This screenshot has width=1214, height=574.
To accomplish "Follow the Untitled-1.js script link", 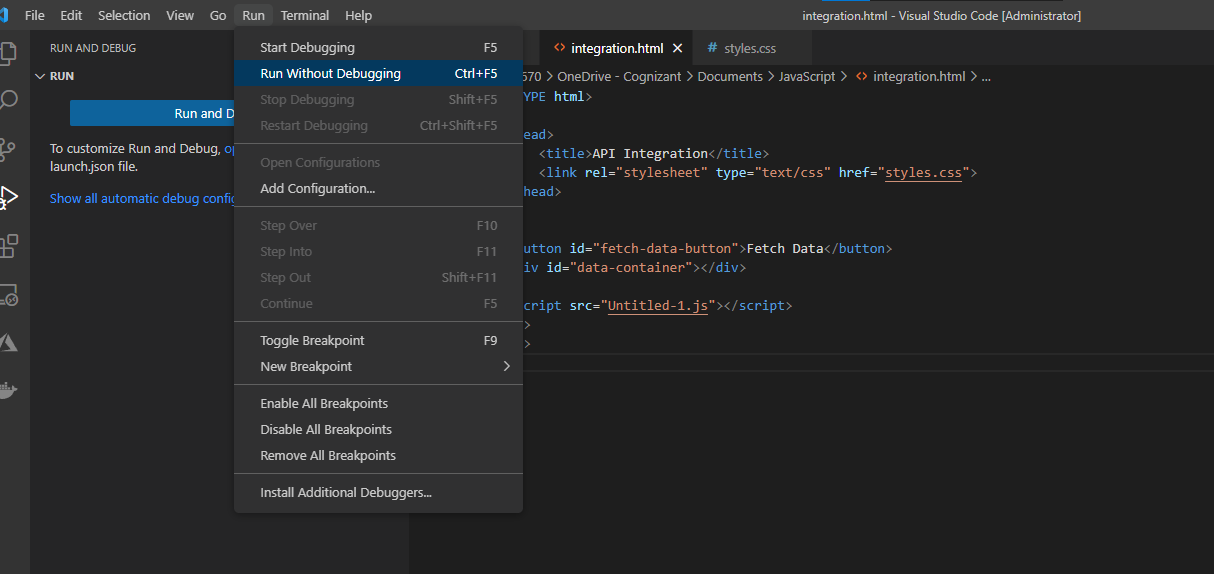I will point(657,306).
